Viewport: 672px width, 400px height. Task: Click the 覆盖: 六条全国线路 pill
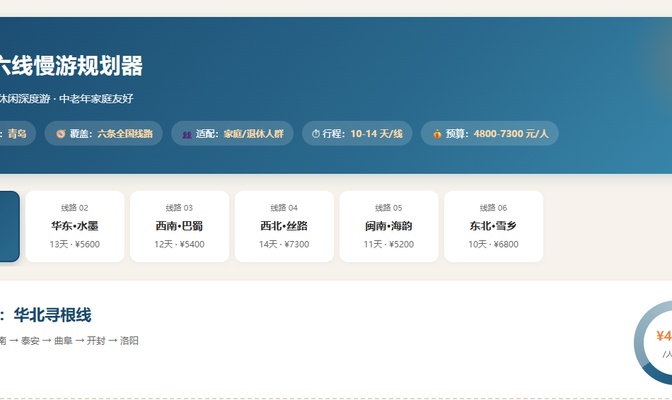[x=104, y=133]
